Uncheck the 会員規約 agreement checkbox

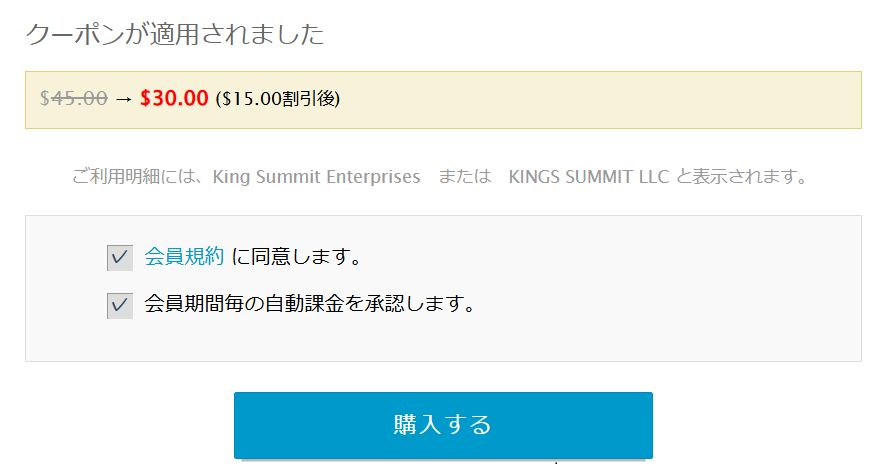pyautogui.click(x=119, y=258)
